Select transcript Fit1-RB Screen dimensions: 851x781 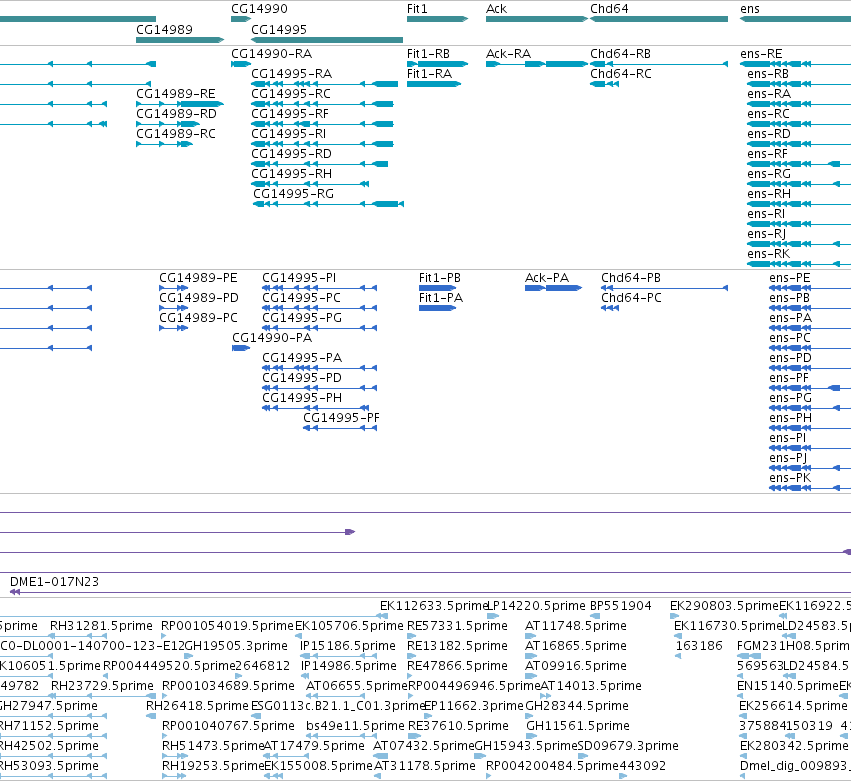(437, 64)
